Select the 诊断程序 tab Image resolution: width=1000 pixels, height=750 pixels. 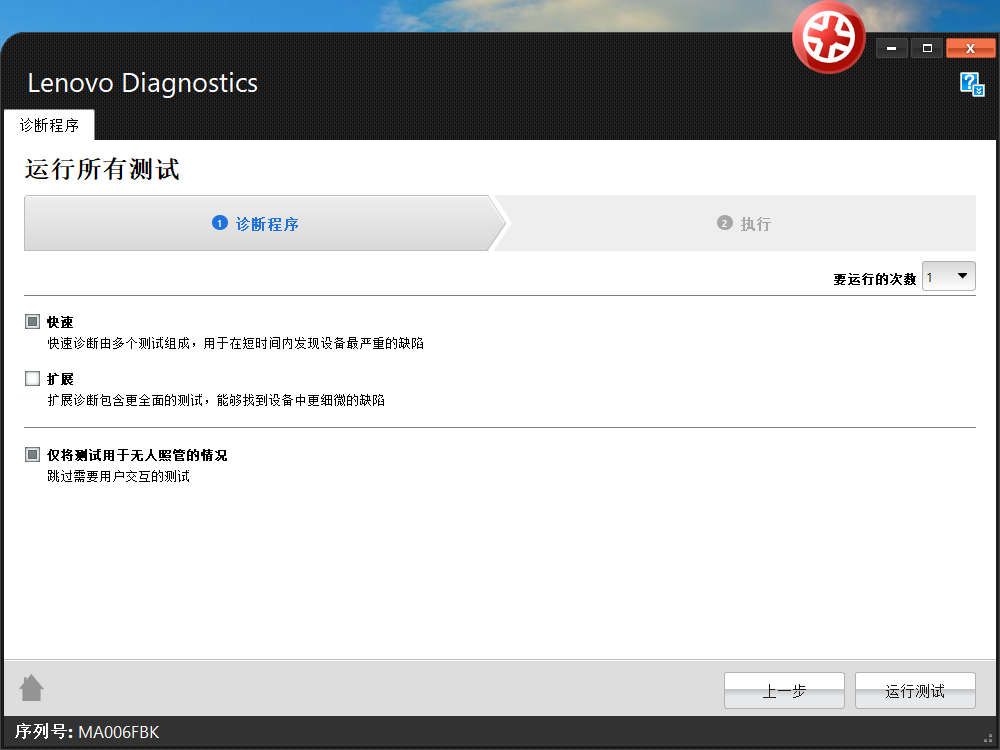pyautogui.click(x=49, y=125)
